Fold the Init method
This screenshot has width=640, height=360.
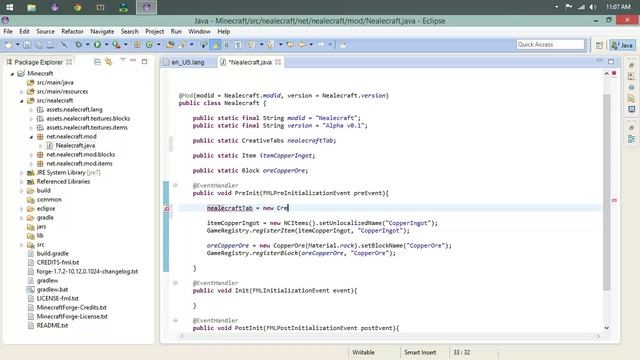pos(176,283)
